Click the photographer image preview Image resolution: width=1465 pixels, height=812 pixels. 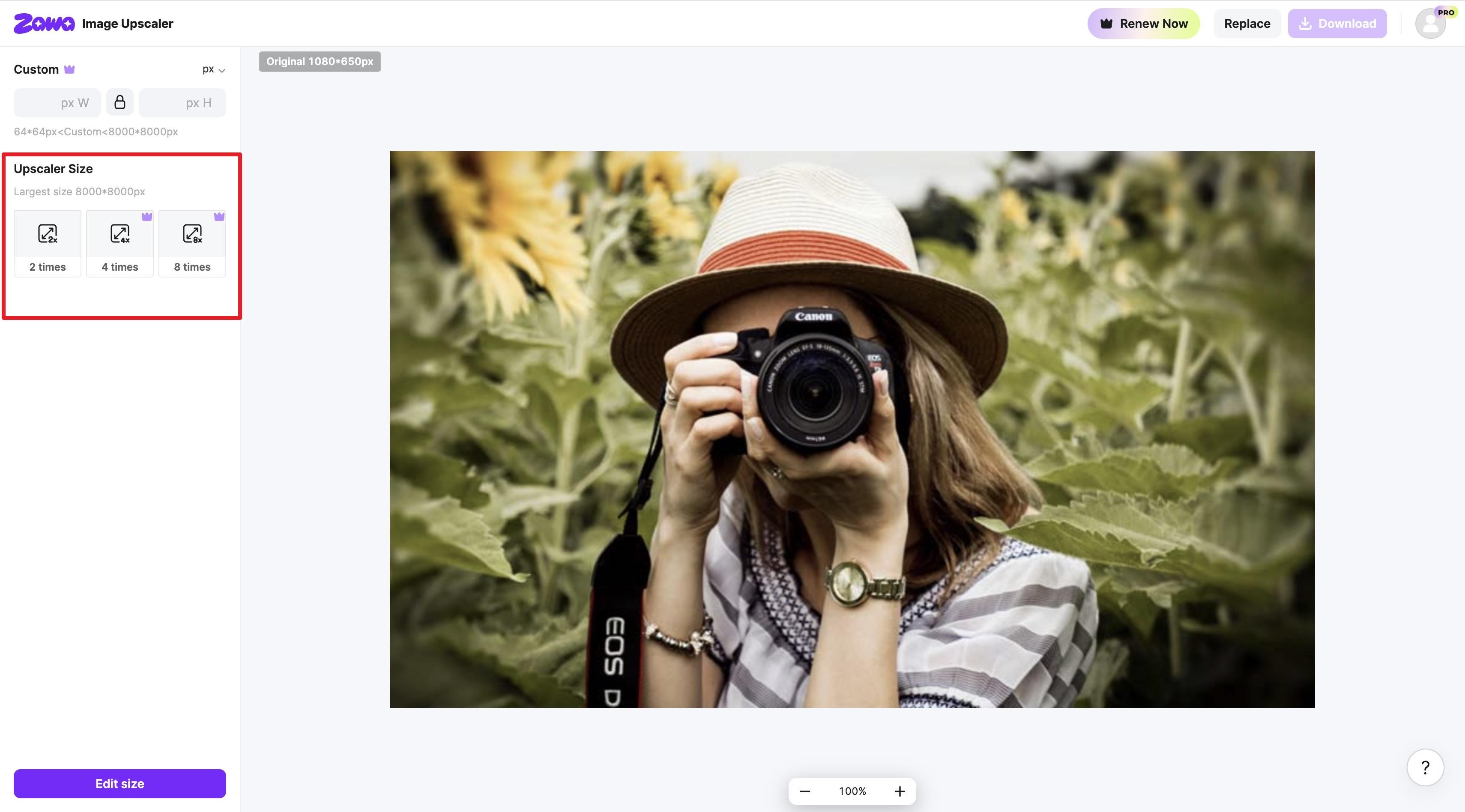[852, 429]
